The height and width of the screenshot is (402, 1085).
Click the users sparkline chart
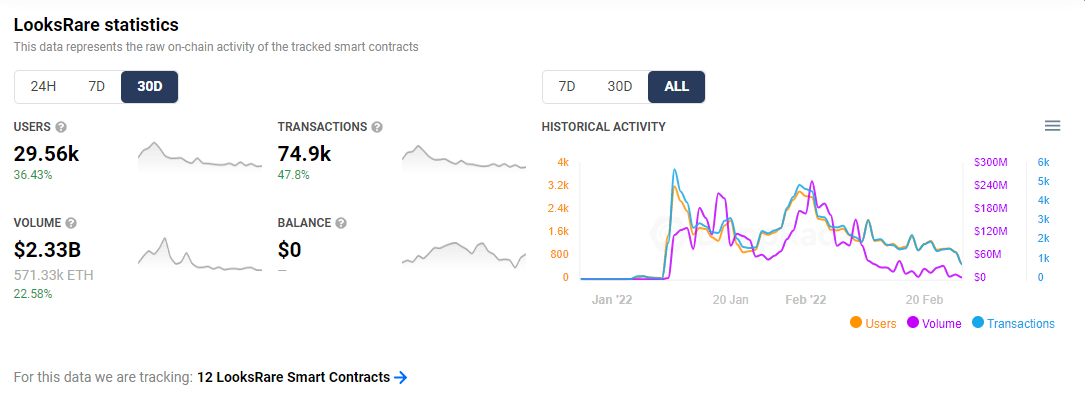click(x=198, y=157)
